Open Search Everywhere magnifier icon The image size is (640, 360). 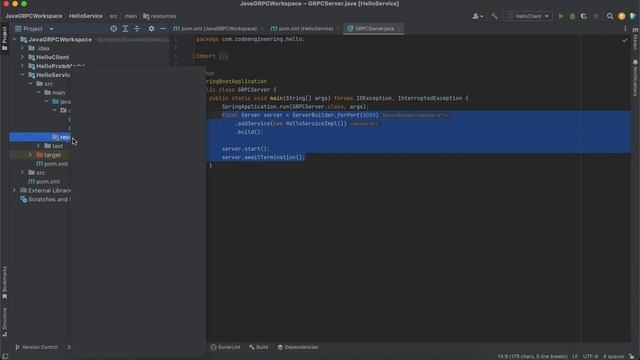pos(610,16)
